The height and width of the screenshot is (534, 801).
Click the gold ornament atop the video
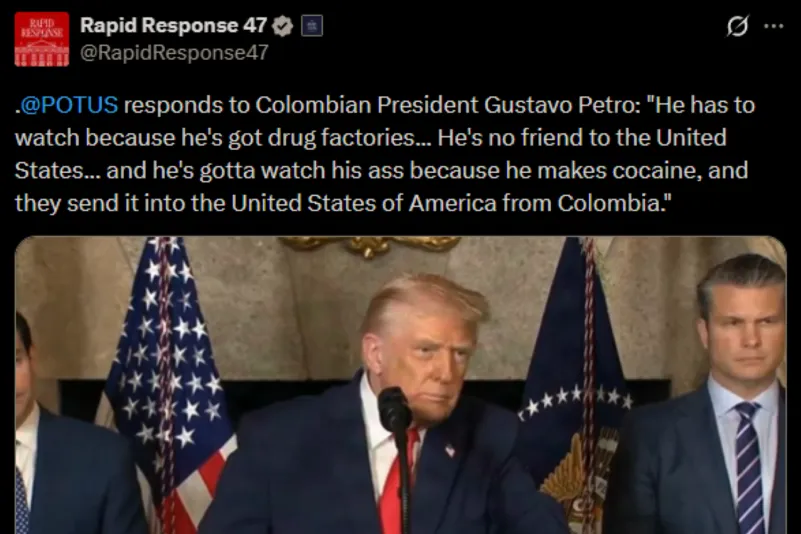[x=369, y=246]
